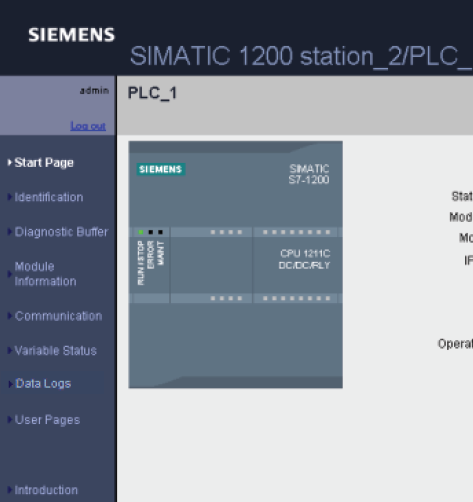Click the arrow beside Introduction

coord(10,490)
